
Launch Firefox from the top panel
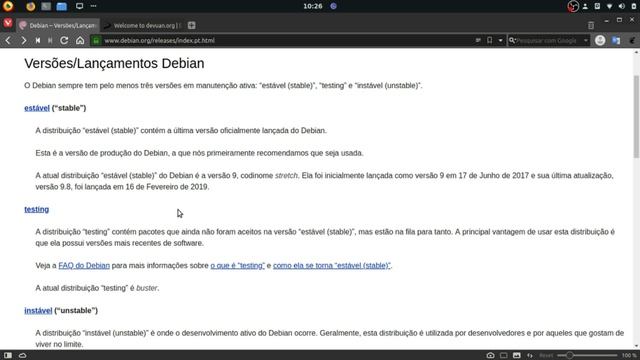(30, 6)
